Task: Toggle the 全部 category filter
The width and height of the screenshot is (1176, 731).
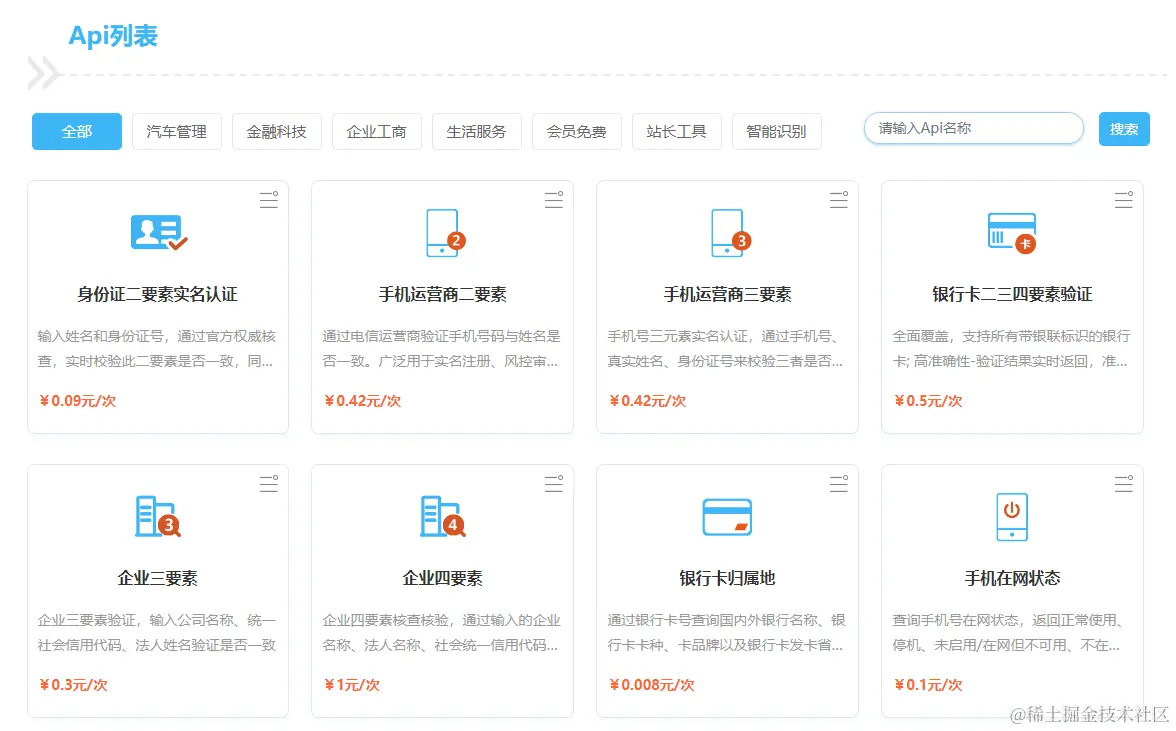Action: coord(76,130)
